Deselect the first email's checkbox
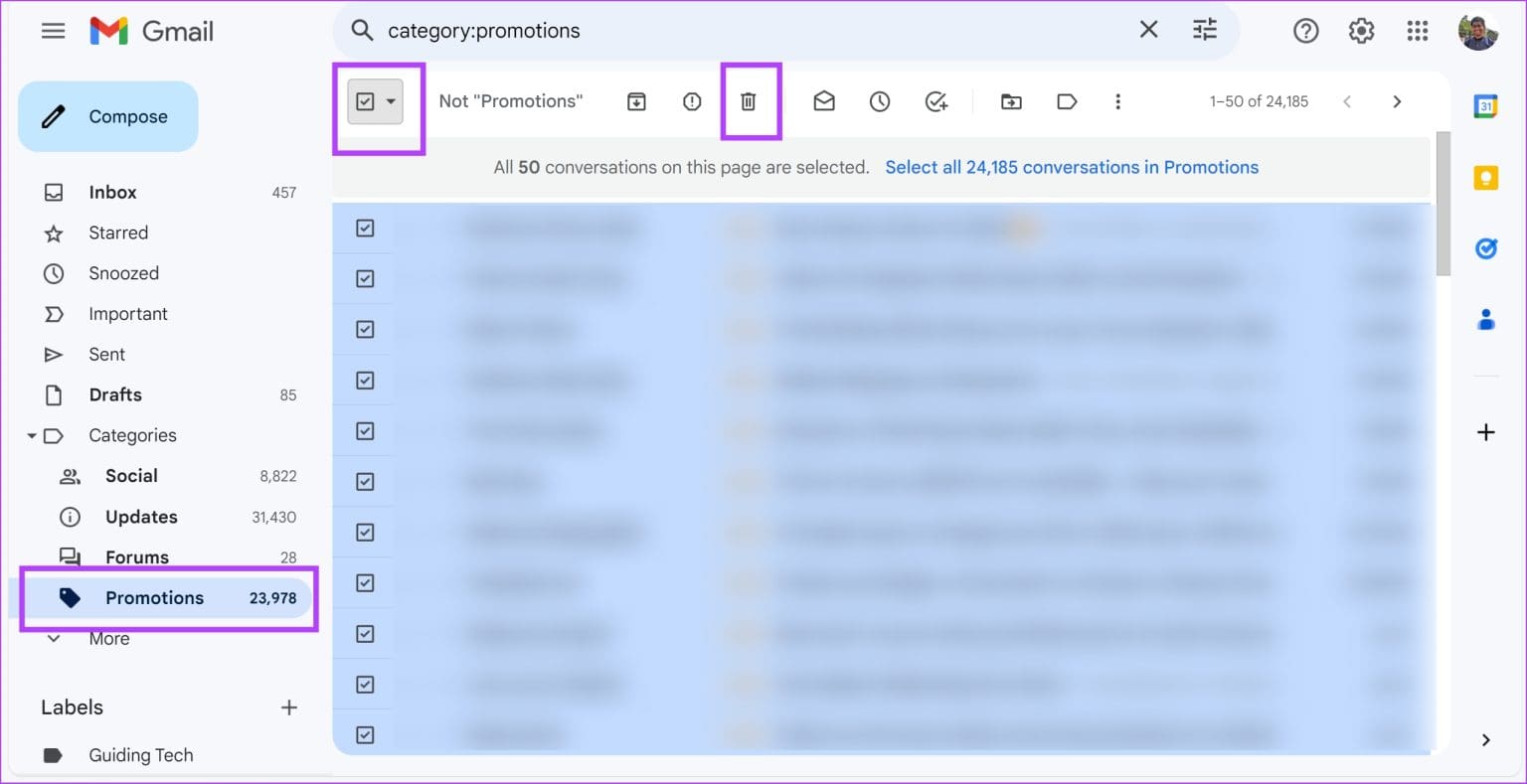The width and height of the screenshot is (1527, 784). 363,228
